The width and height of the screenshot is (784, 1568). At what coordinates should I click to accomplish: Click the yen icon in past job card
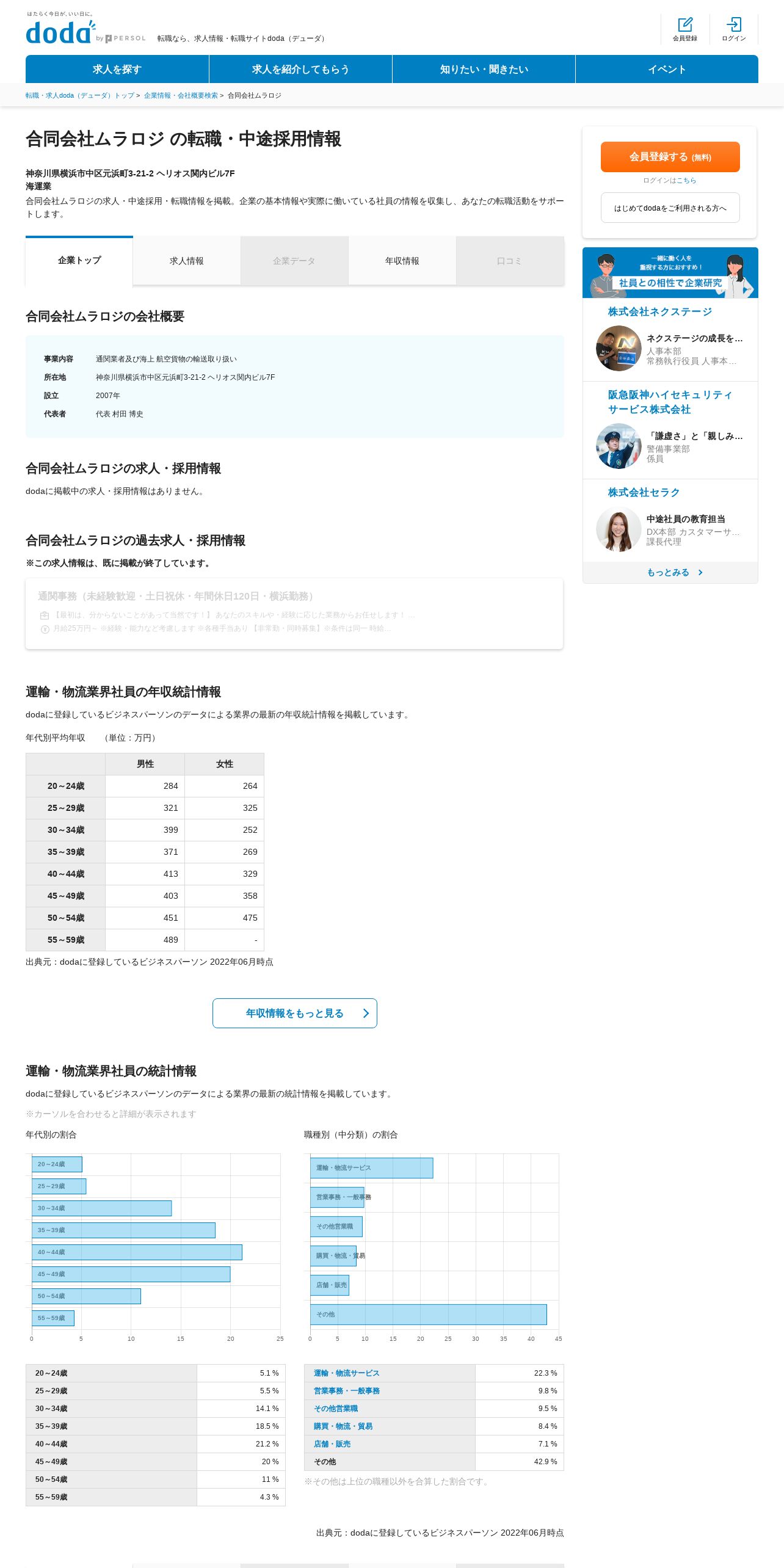[x=45, y=629]
